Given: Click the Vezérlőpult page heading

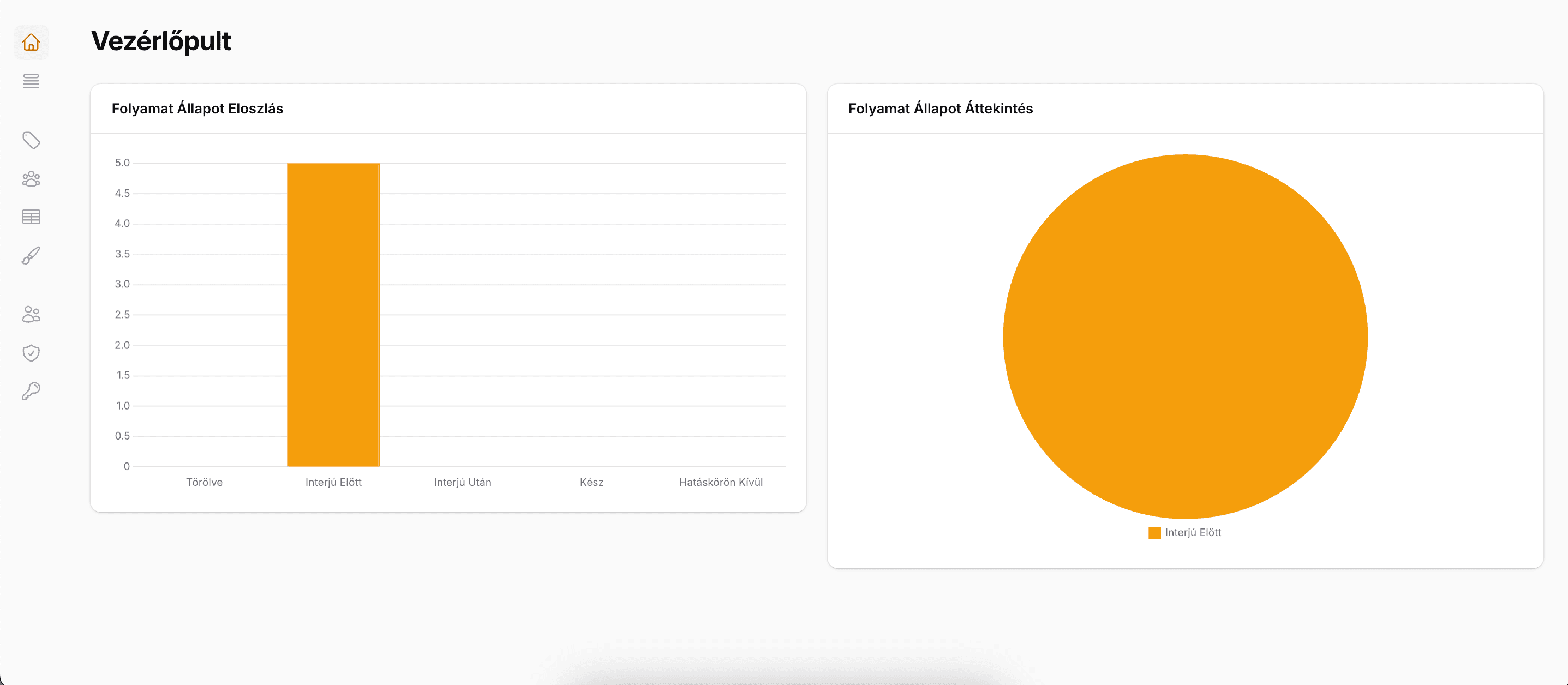Looking at the screenshot, I should [161, 41].
